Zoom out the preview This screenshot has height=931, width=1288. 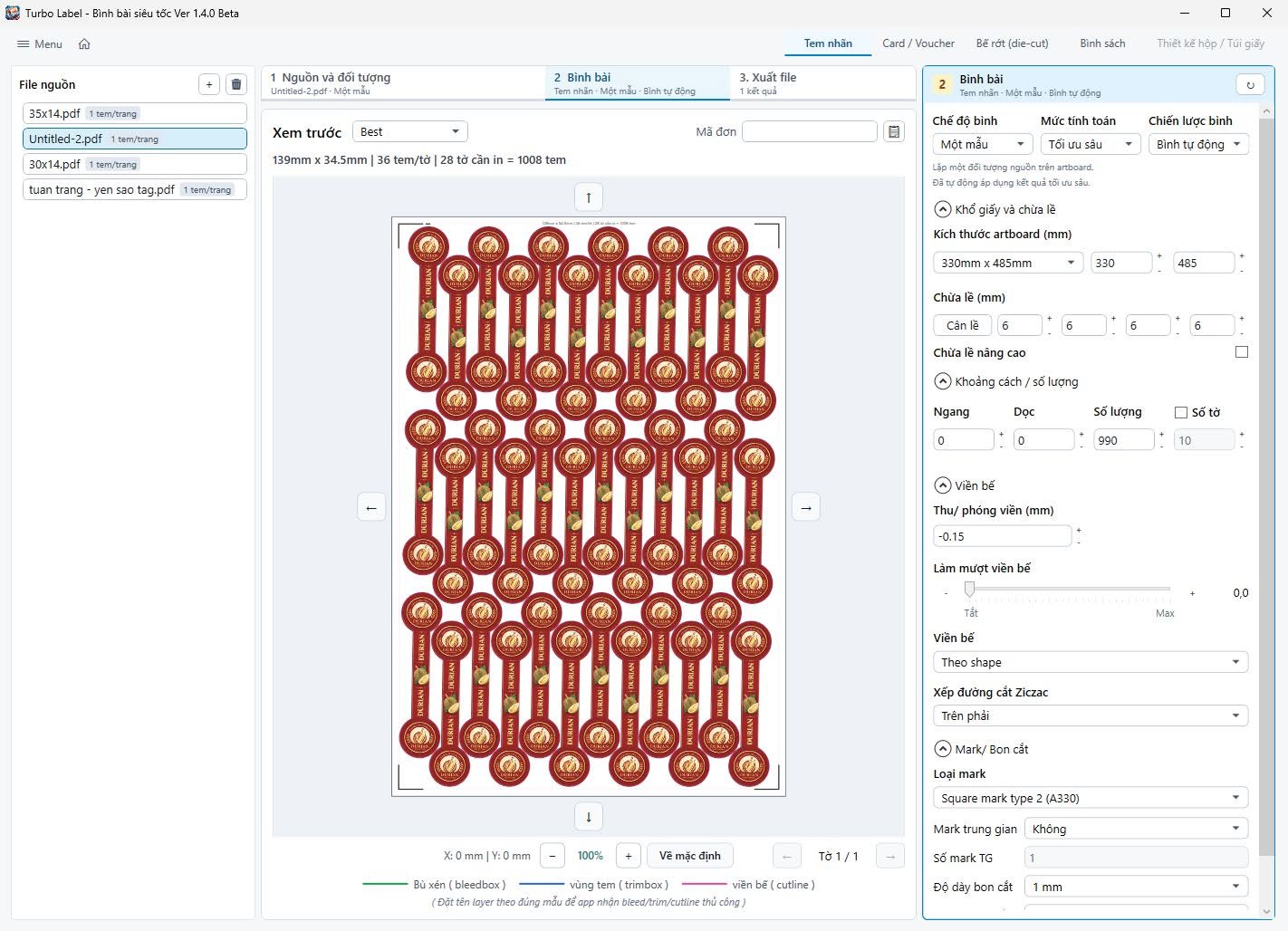pos(553,856)
